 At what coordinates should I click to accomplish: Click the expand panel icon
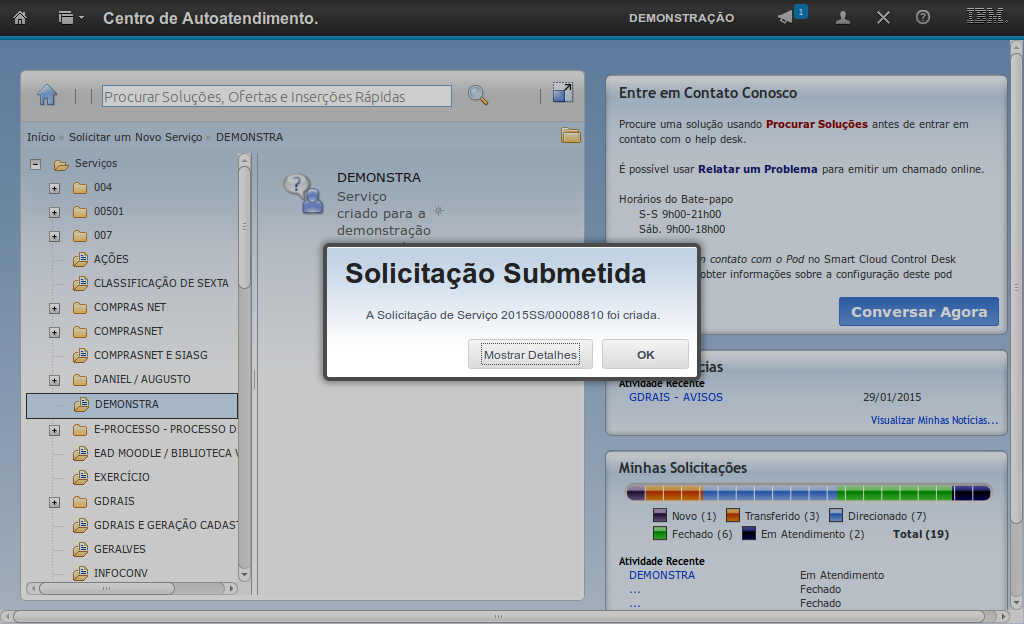point(563,93)
